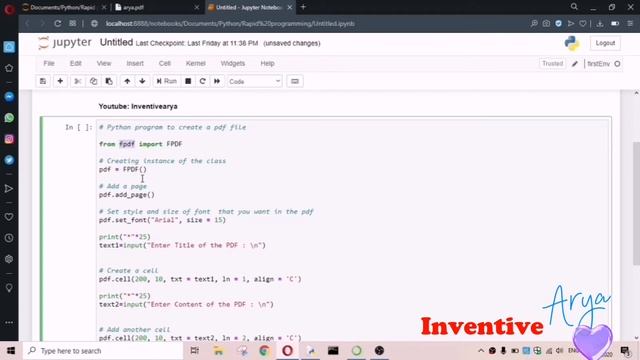The image size is (640, 360).
Task: Open downloads from the address bar
Action: 600,23
